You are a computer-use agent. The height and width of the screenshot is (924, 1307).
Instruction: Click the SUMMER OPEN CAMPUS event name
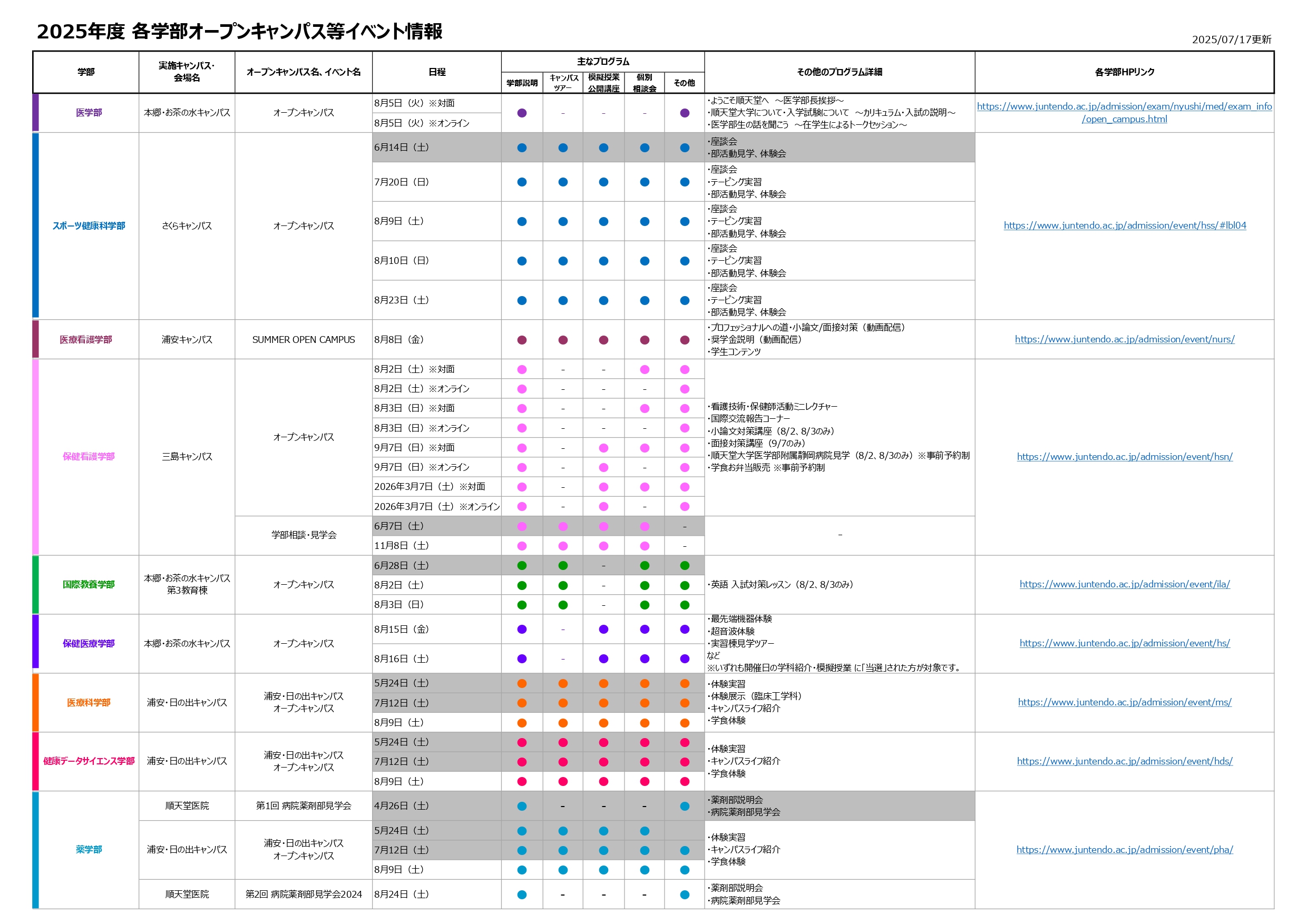[304, 340]
